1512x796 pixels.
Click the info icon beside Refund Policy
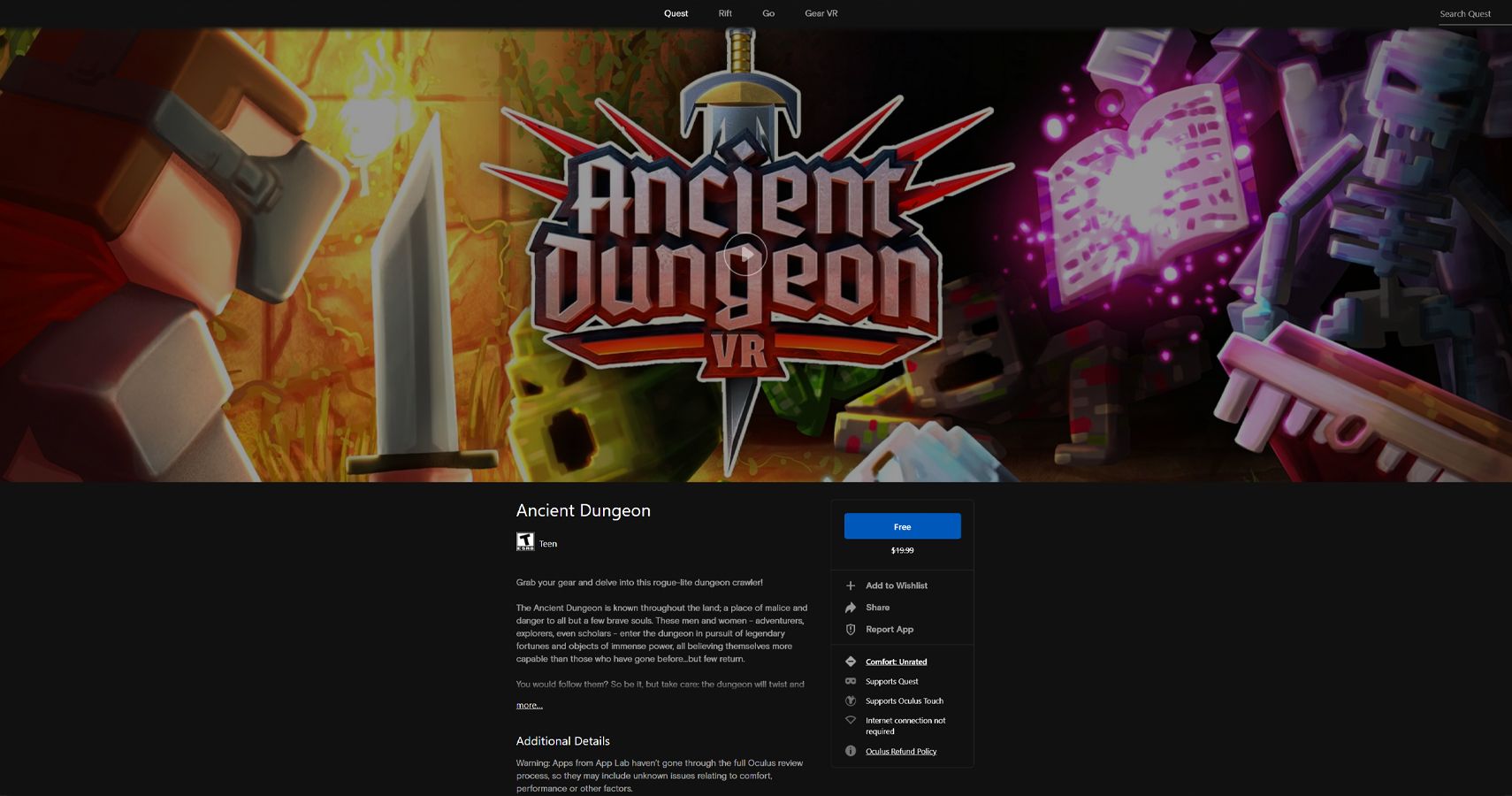(851, 751)
